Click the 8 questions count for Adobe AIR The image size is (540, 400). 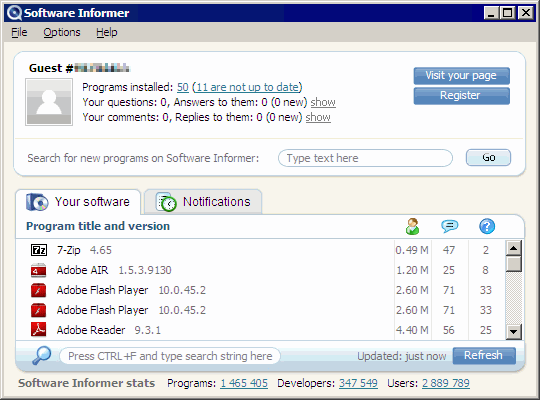[x=486, y=270]
